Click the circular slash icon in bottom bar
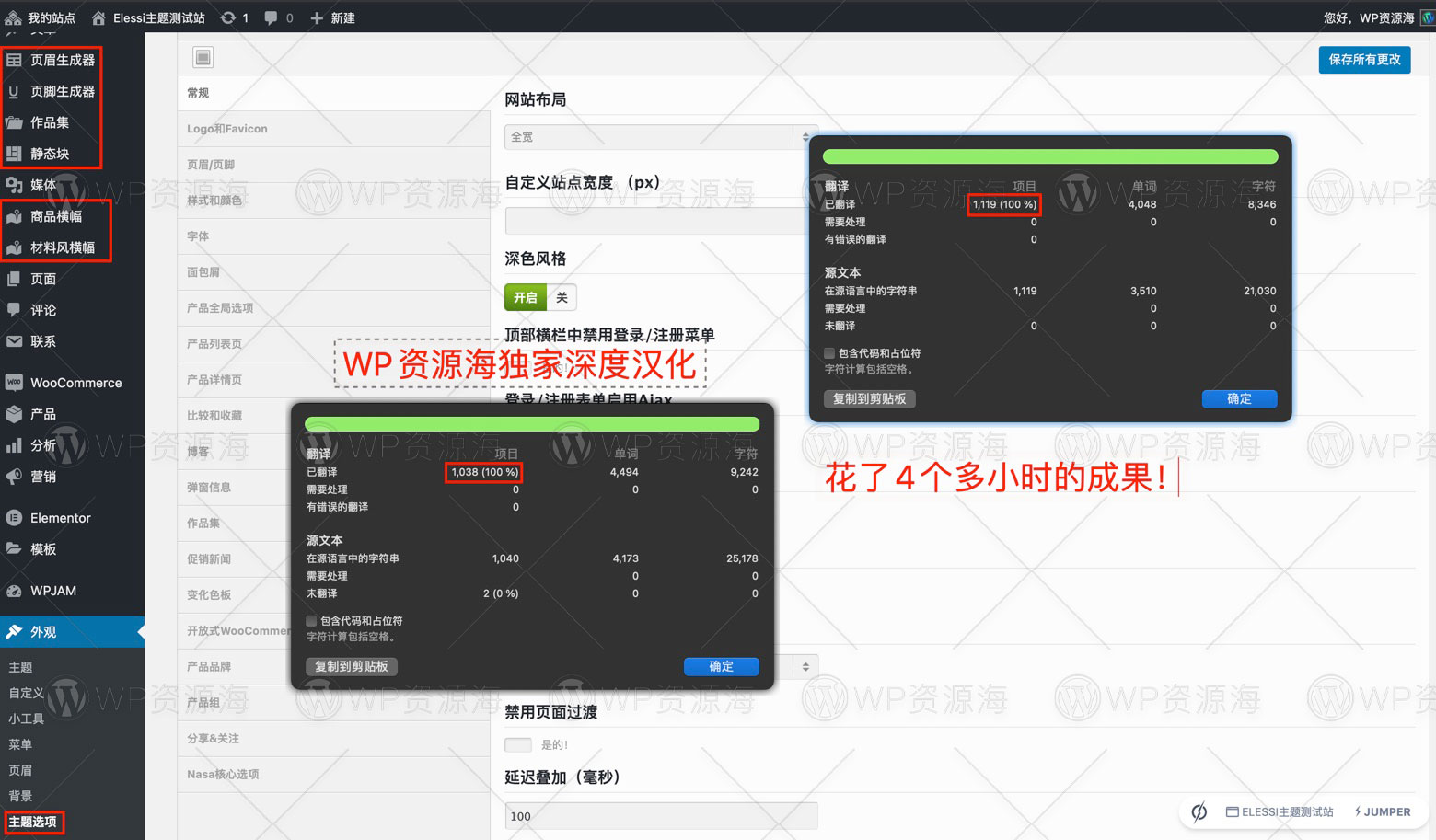Viewport: 1436px width, 840px height. coord(1199,811)
